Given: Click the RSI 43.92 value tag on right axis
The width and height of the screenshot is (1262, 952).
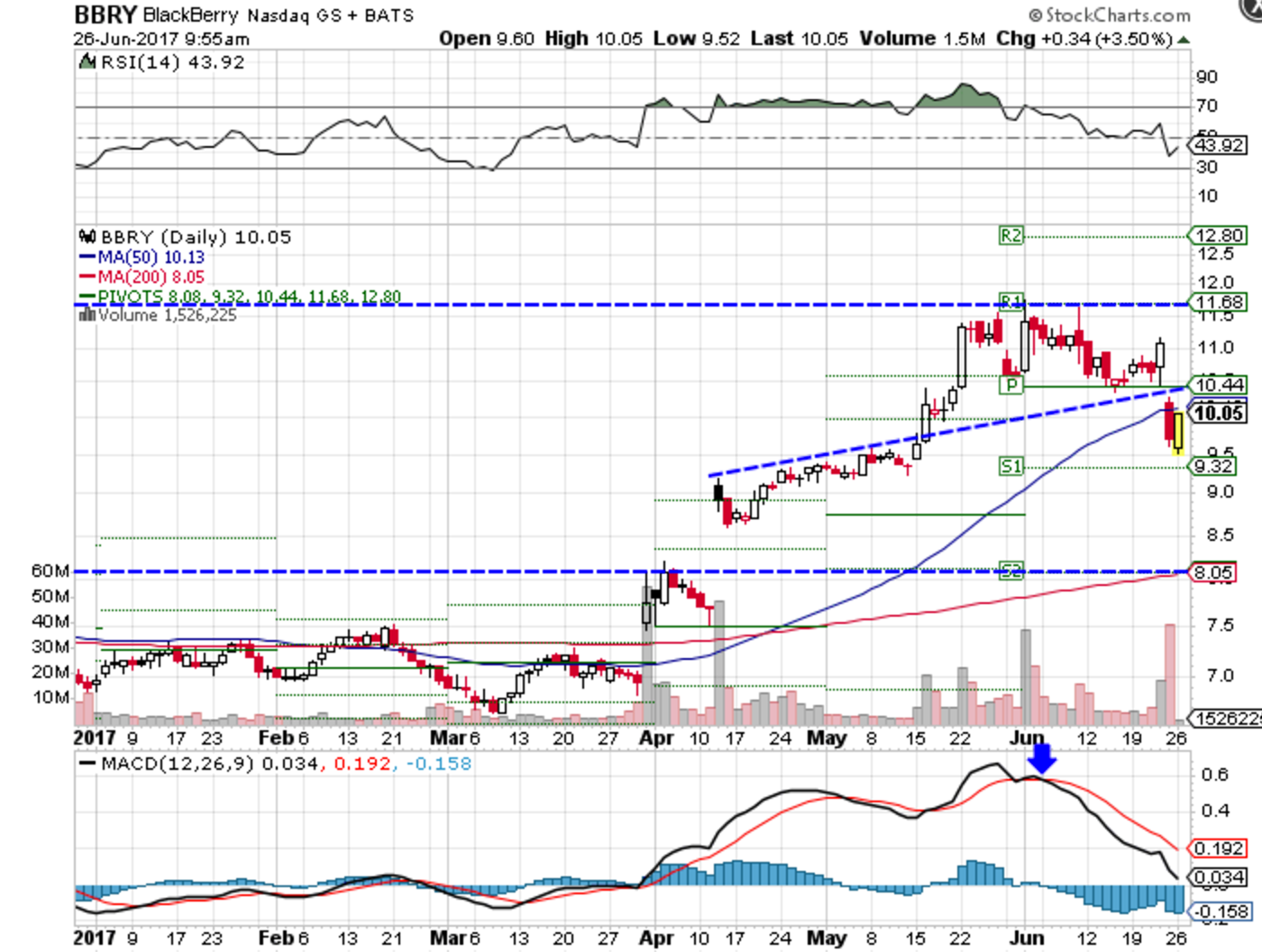Looking at the screenshot, I should 1218,144.
